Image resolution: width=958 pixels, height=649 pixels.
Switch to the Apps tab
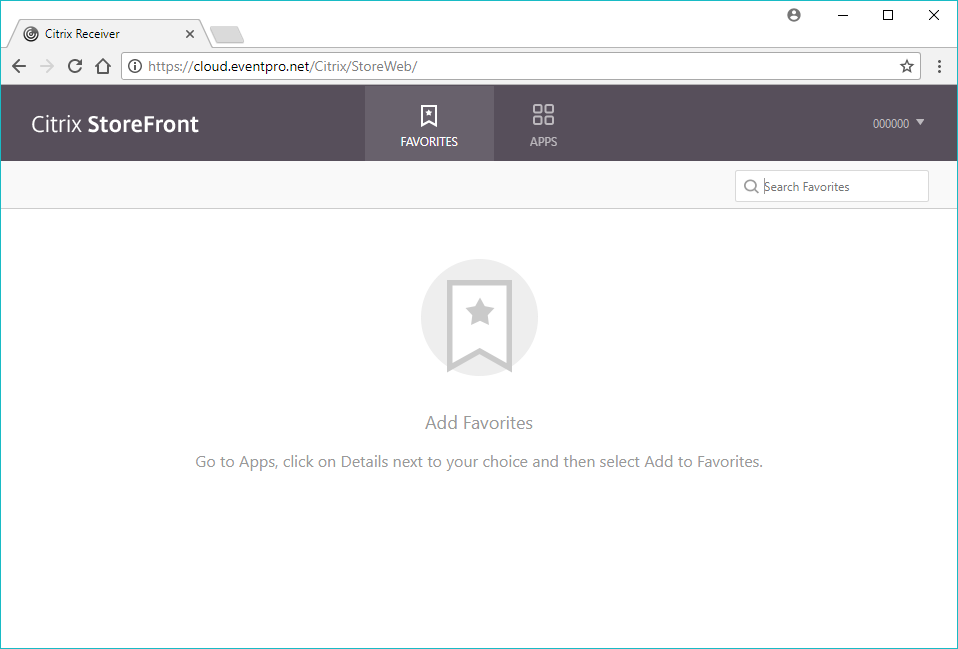[543, 124]
